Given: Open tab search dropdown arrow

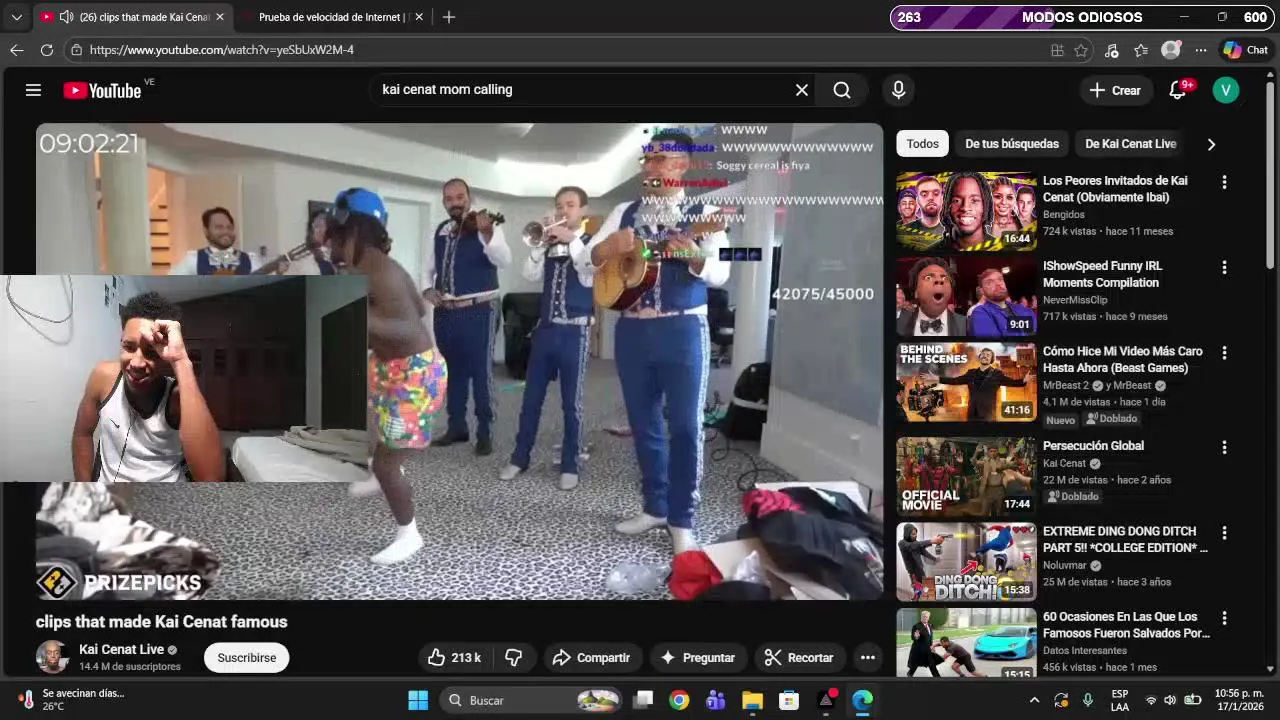Looking at the screenshot, I should [16, 17].
